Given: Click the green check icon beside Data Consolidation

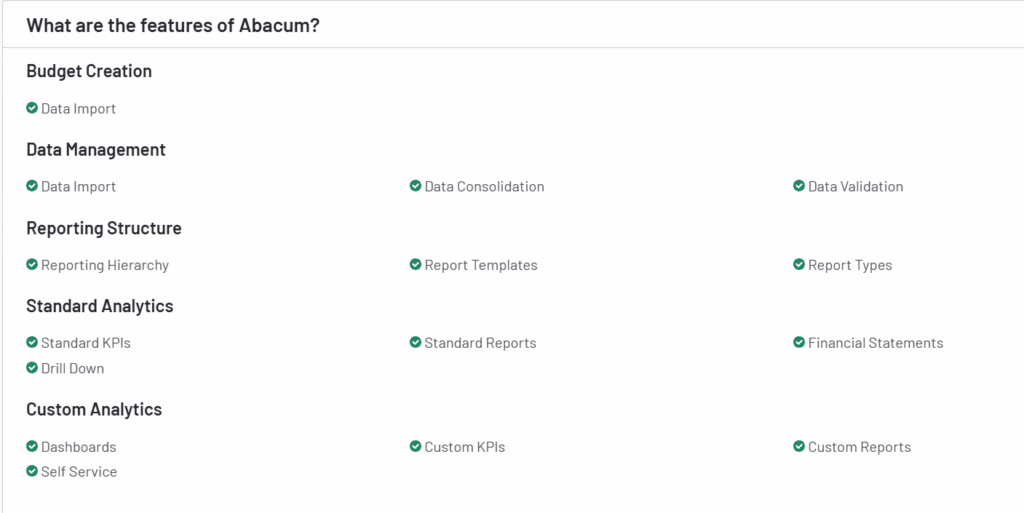Looking at the screenshot, I should click(415, 186).
